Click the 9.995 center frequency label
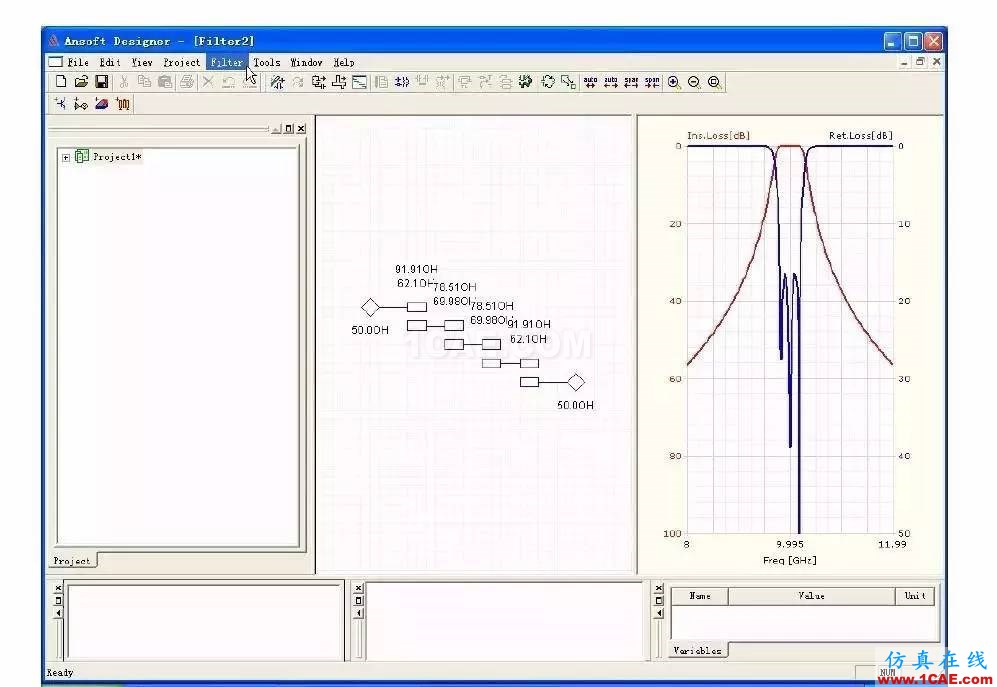997x687 pixels. (x=790, y=545)
